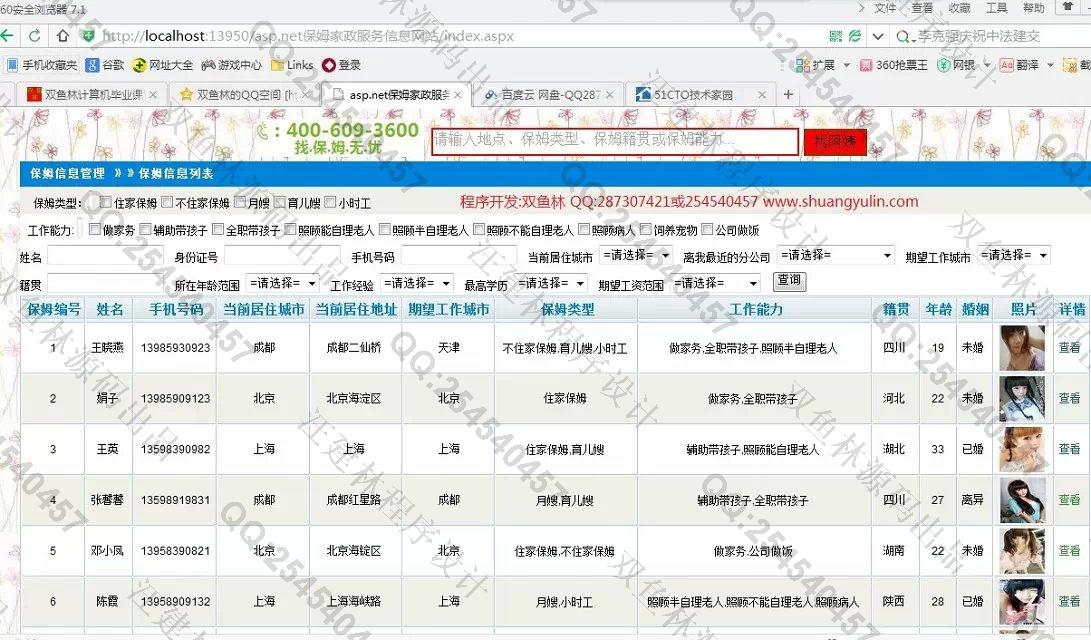Go to browser home page icon
Screen dimensions: 1091x640
(63, 35)
